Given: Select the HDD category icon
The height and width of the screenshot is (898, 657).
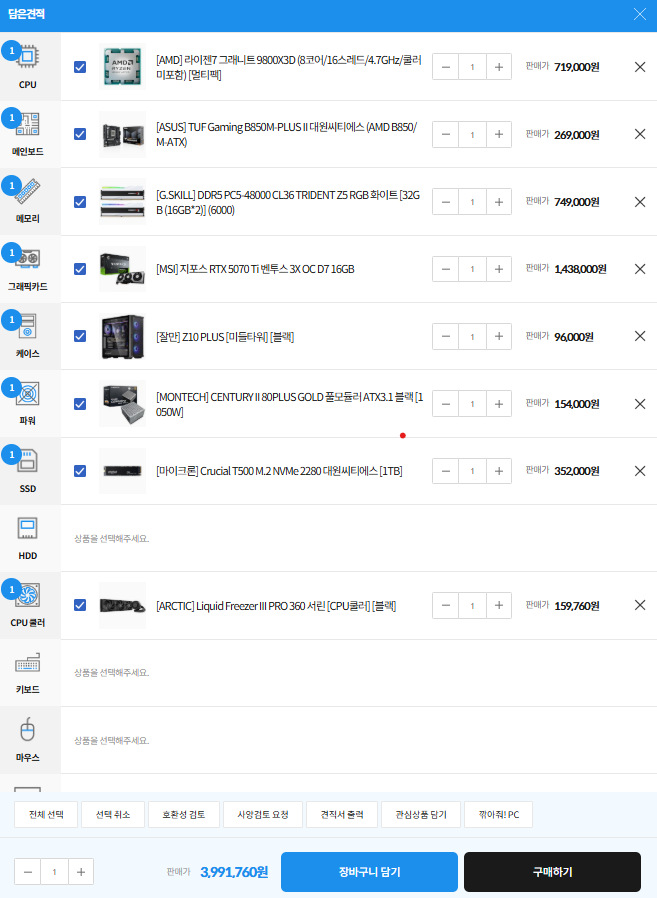Looking at the screenshot, I should click(x=27, y=528).
